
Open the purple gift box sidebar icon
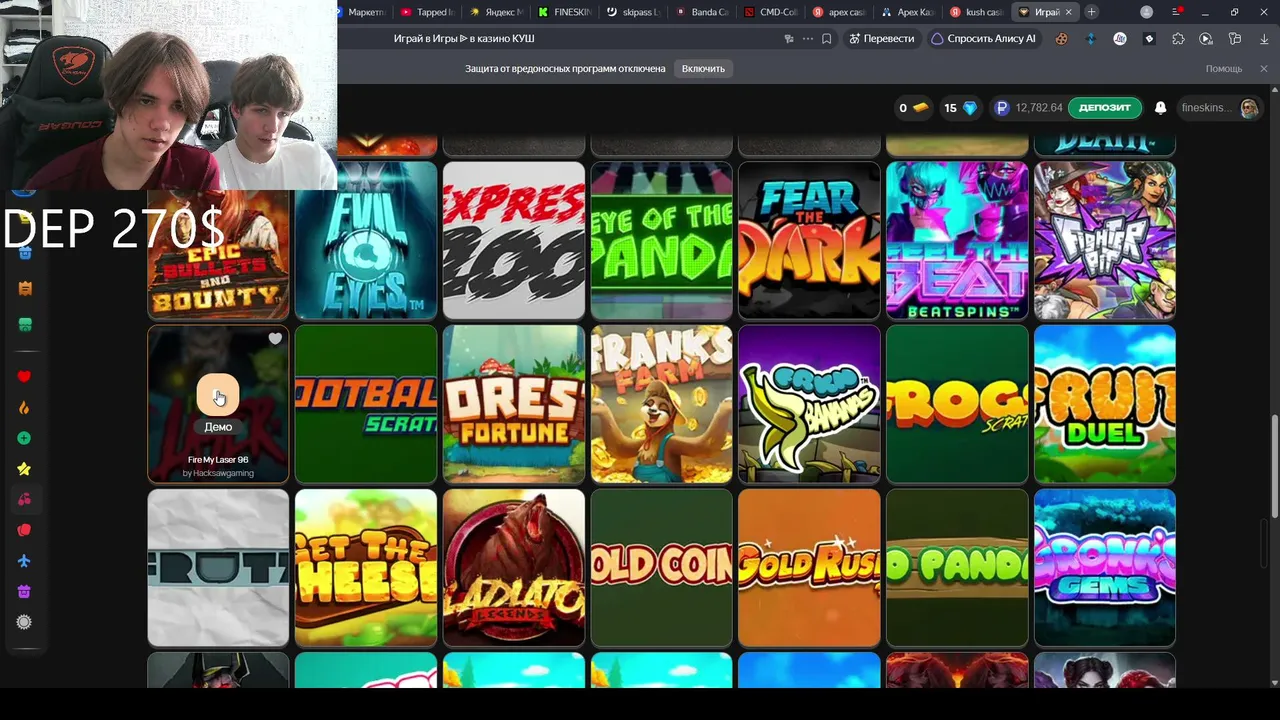click(x=24, y=592)
